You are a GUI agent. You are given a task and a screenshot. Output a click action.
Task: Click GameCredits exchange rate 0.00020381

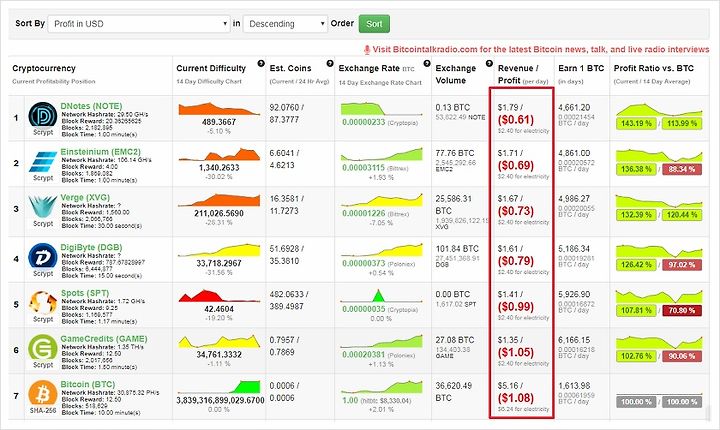point(363,354)
